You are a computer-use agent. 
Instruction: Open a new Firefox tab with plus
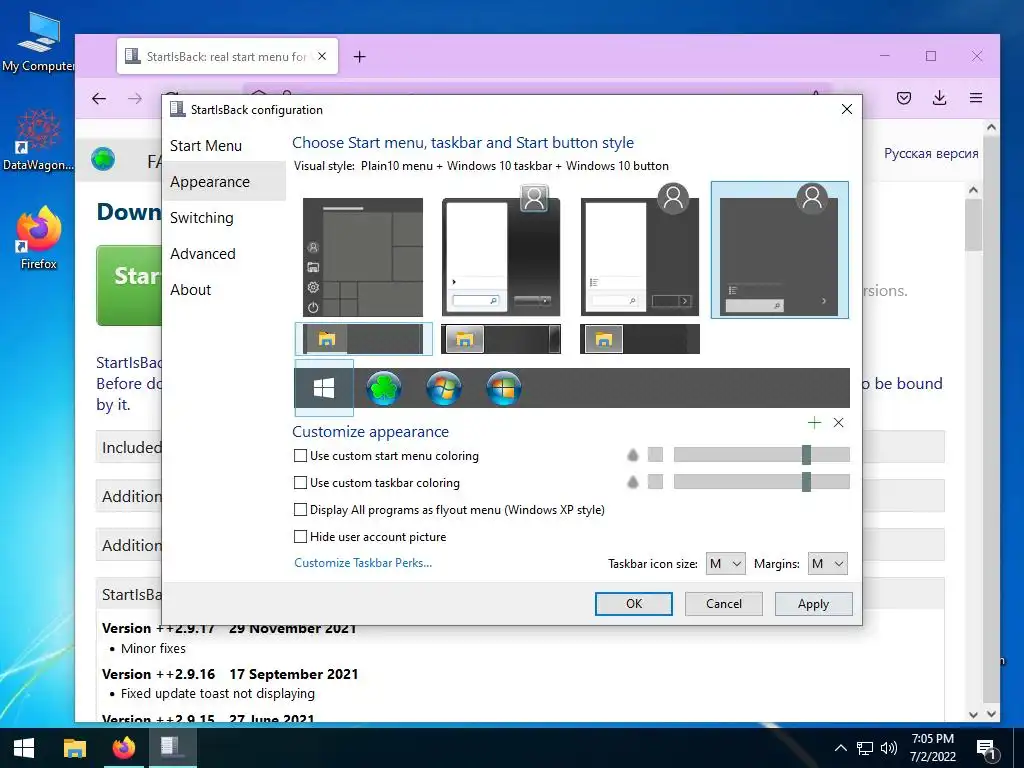[359, 57]
